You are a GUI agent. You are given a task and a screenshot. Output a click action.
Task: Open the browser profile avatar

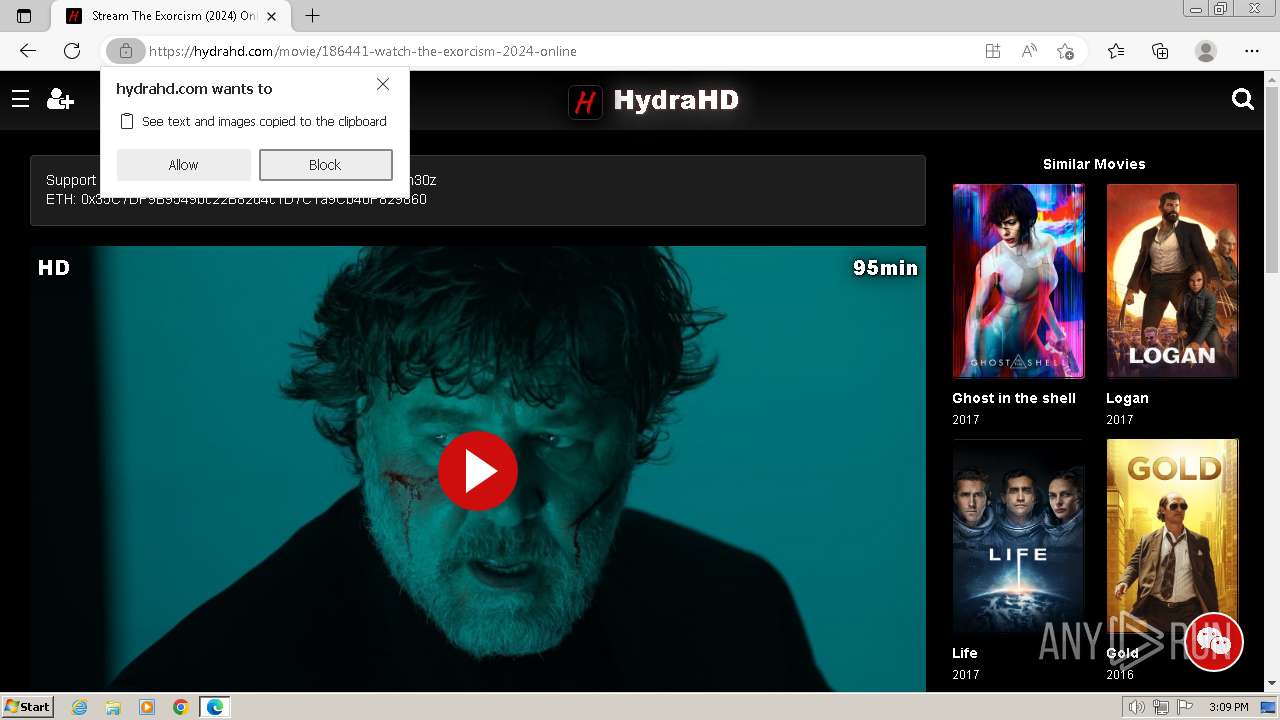[x=1206, y=51]
